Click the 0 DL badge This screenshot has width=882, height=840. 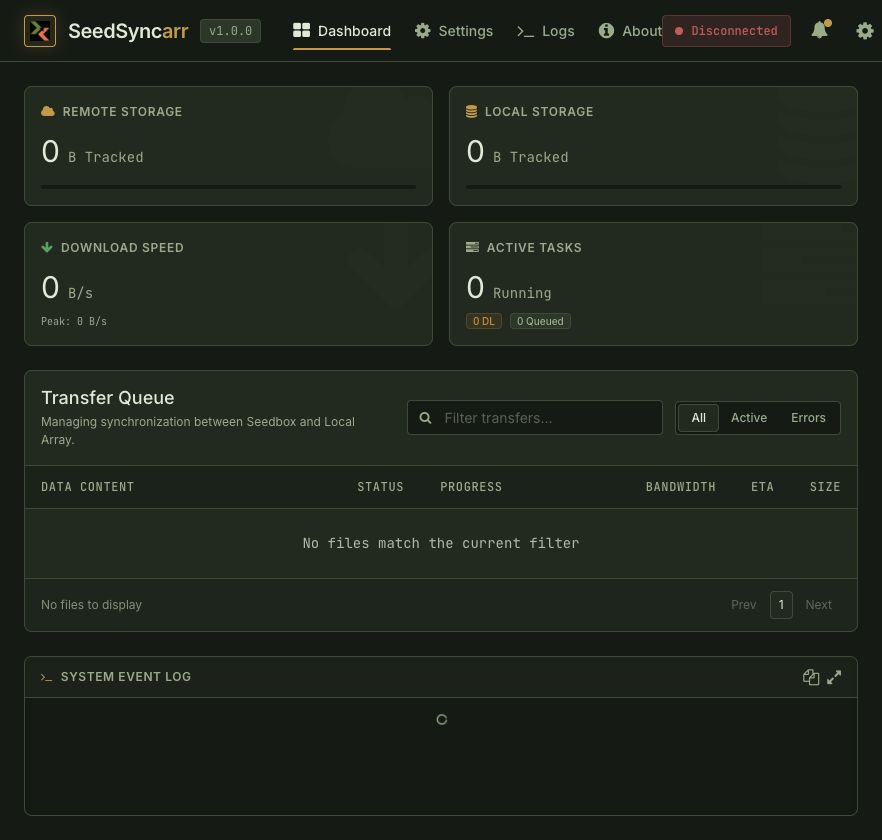click(484, 321)
